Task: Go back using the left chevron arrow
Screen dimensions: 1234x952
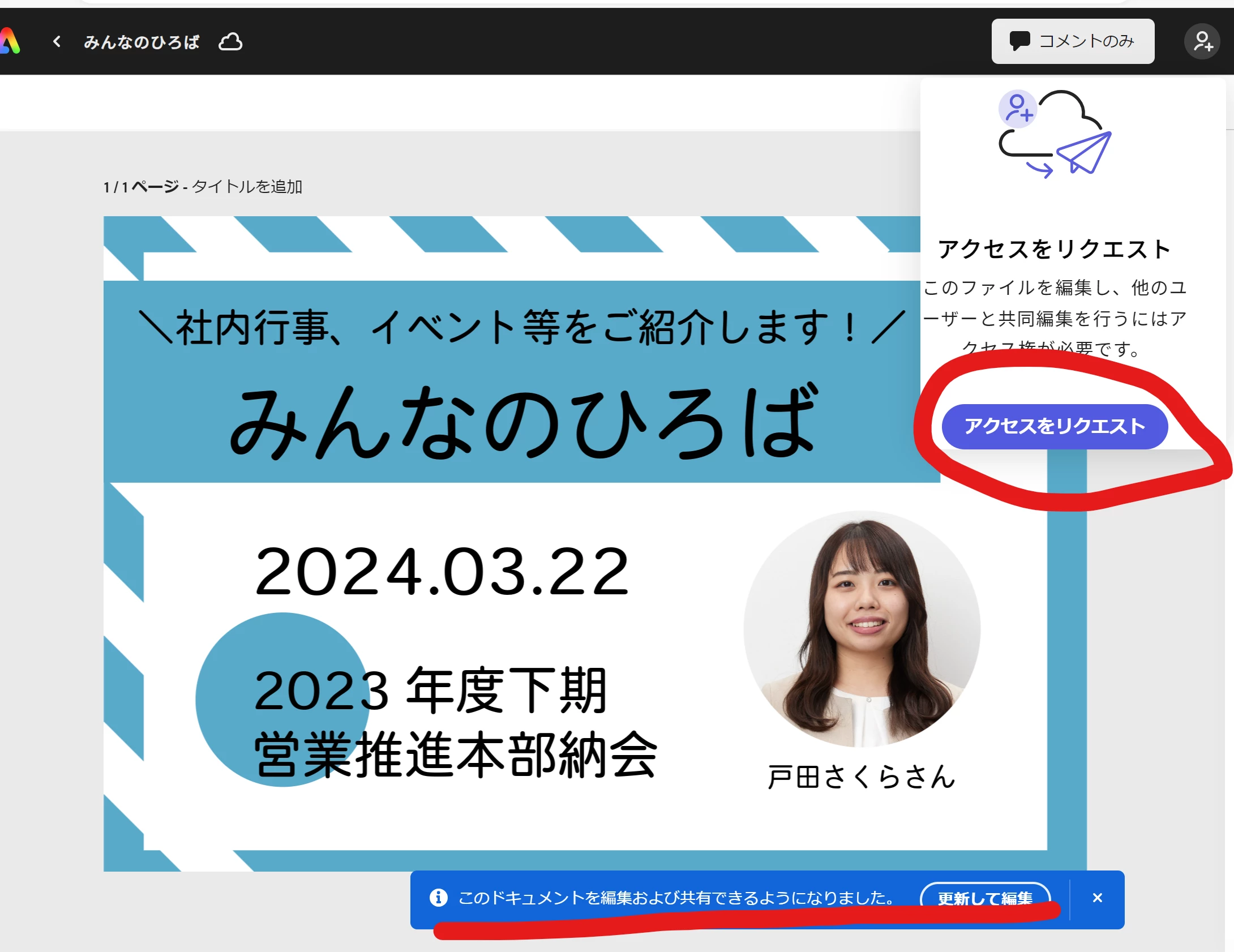Action: (x=57, y=41)
